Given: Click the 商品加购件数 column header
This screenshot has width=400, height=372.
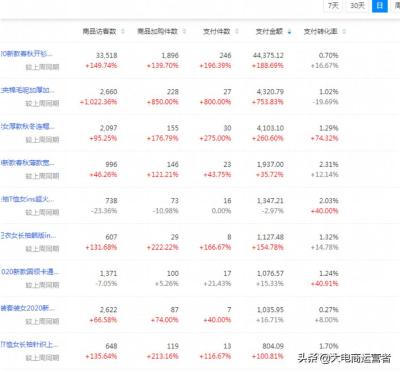Looking at the screenshot, I should 158,31.
